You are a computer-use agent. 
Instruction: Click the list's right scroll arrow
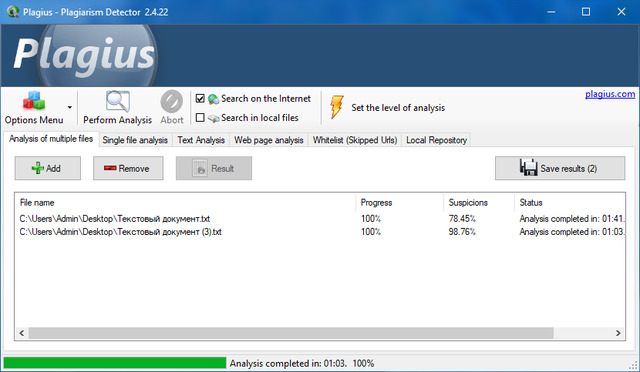618,333
